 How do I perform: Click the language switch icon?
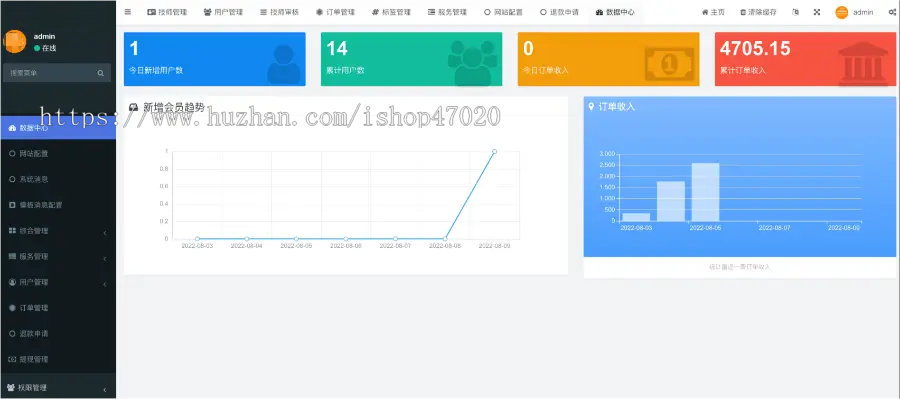[x=796, y=12]
